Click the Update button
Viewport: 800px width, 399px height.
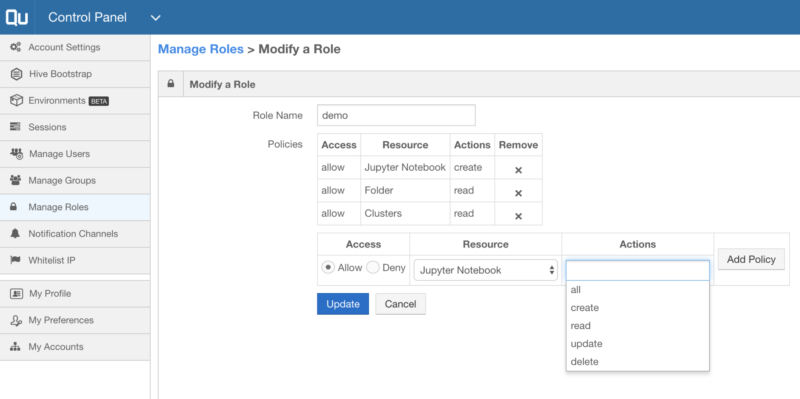(343, 304)
